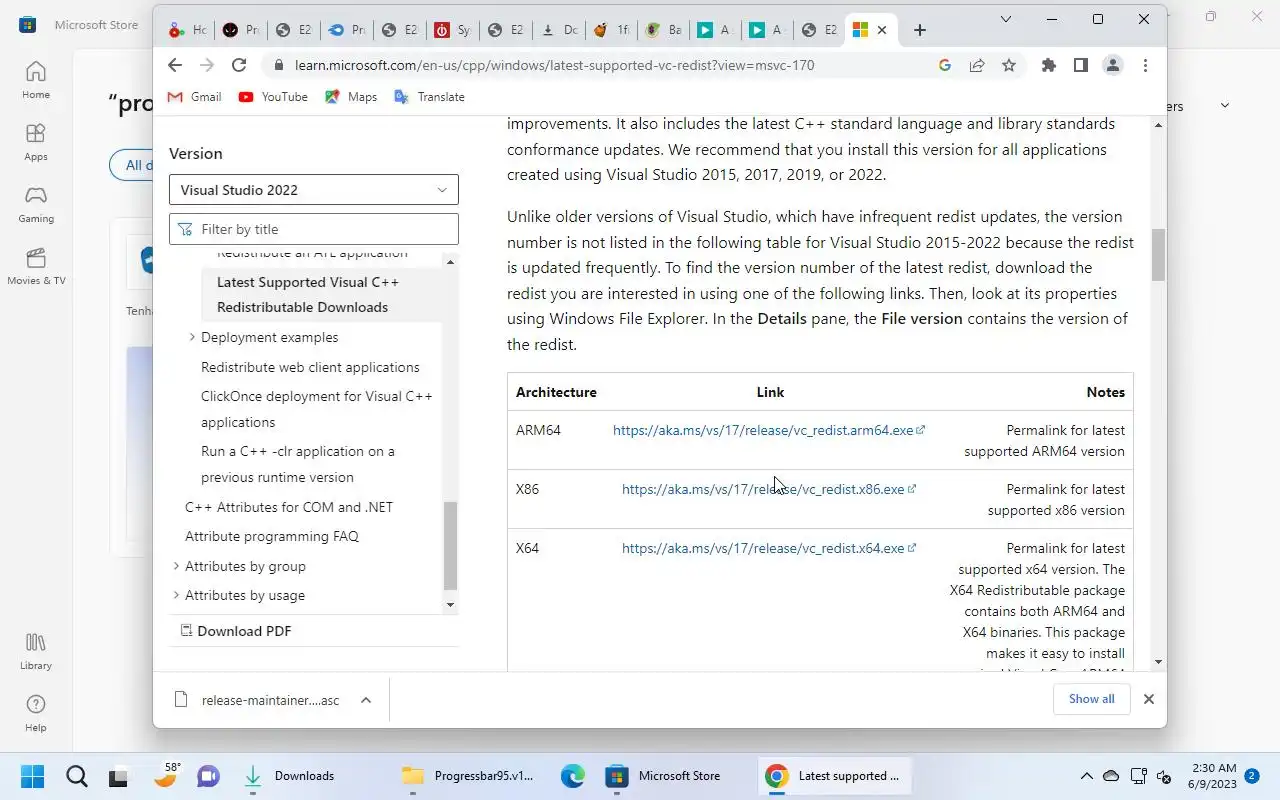Viewport: 1280px width, 800px height.
Task: Open downloaded release-maintainer .asc file
Action: click(258, 700)
